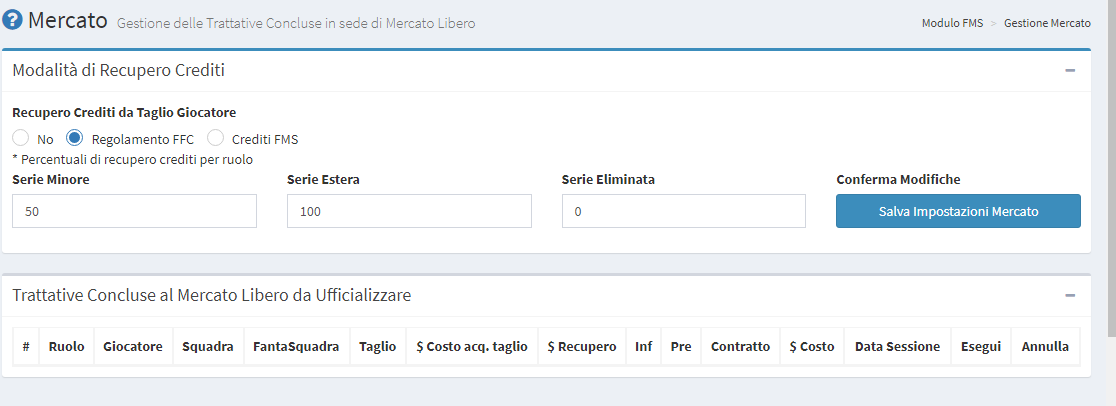Screen dimensions: 1116x406
Task: Click the Data Sessione column header
Action: [897, 347]
